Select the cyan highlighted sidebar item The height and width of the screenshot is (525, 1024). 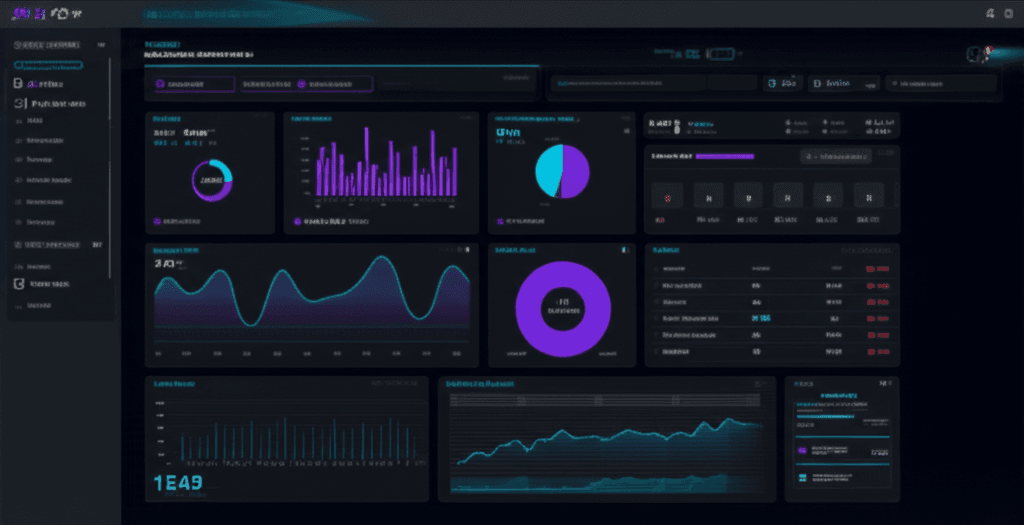[x=48, y=65]
